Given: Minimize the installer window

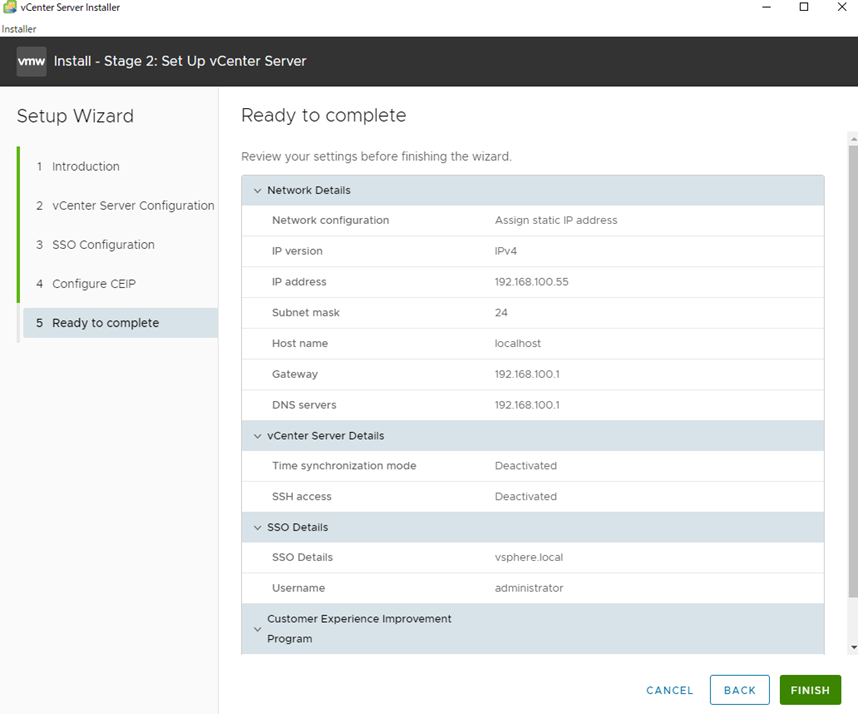Looking at the screenshot, I should point(767,7).
